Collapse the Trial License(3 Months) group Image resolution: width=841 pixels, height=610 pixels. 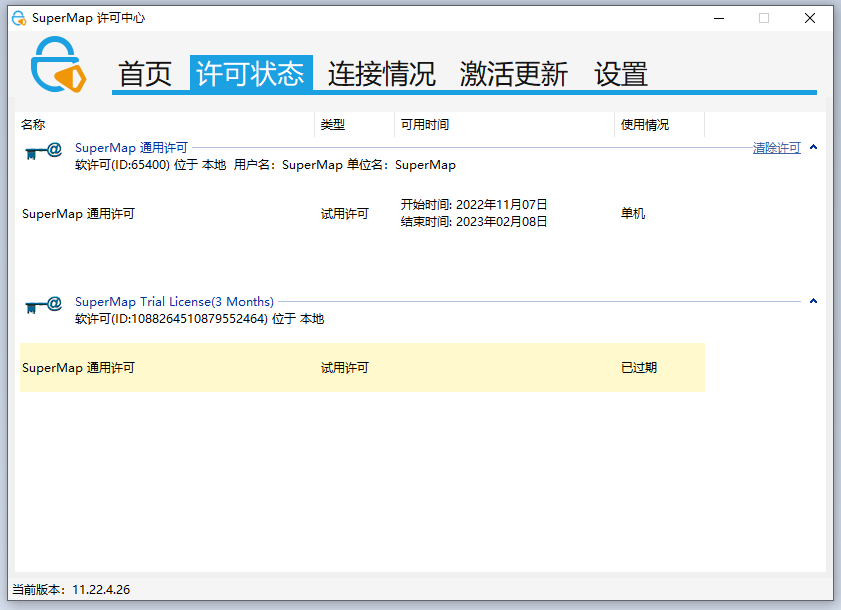813,301
